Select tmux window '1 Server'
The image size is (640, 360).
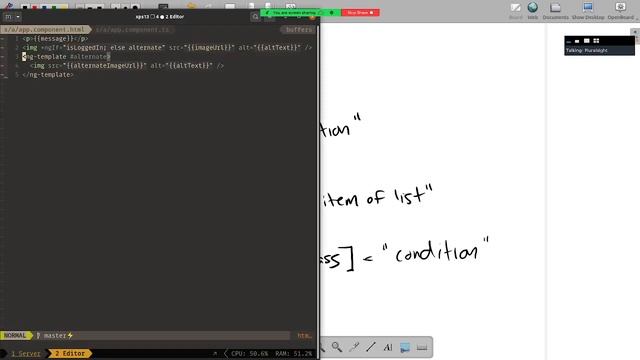click(x=26, y=353)
